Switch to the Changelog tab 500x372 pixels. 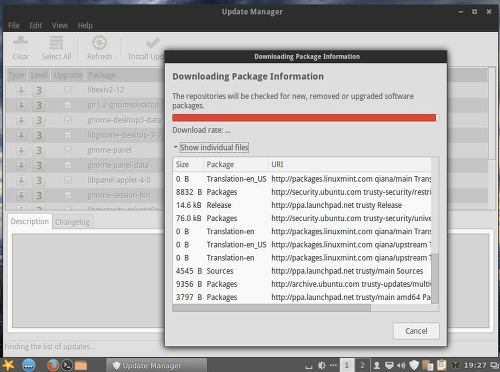point(72,222)
